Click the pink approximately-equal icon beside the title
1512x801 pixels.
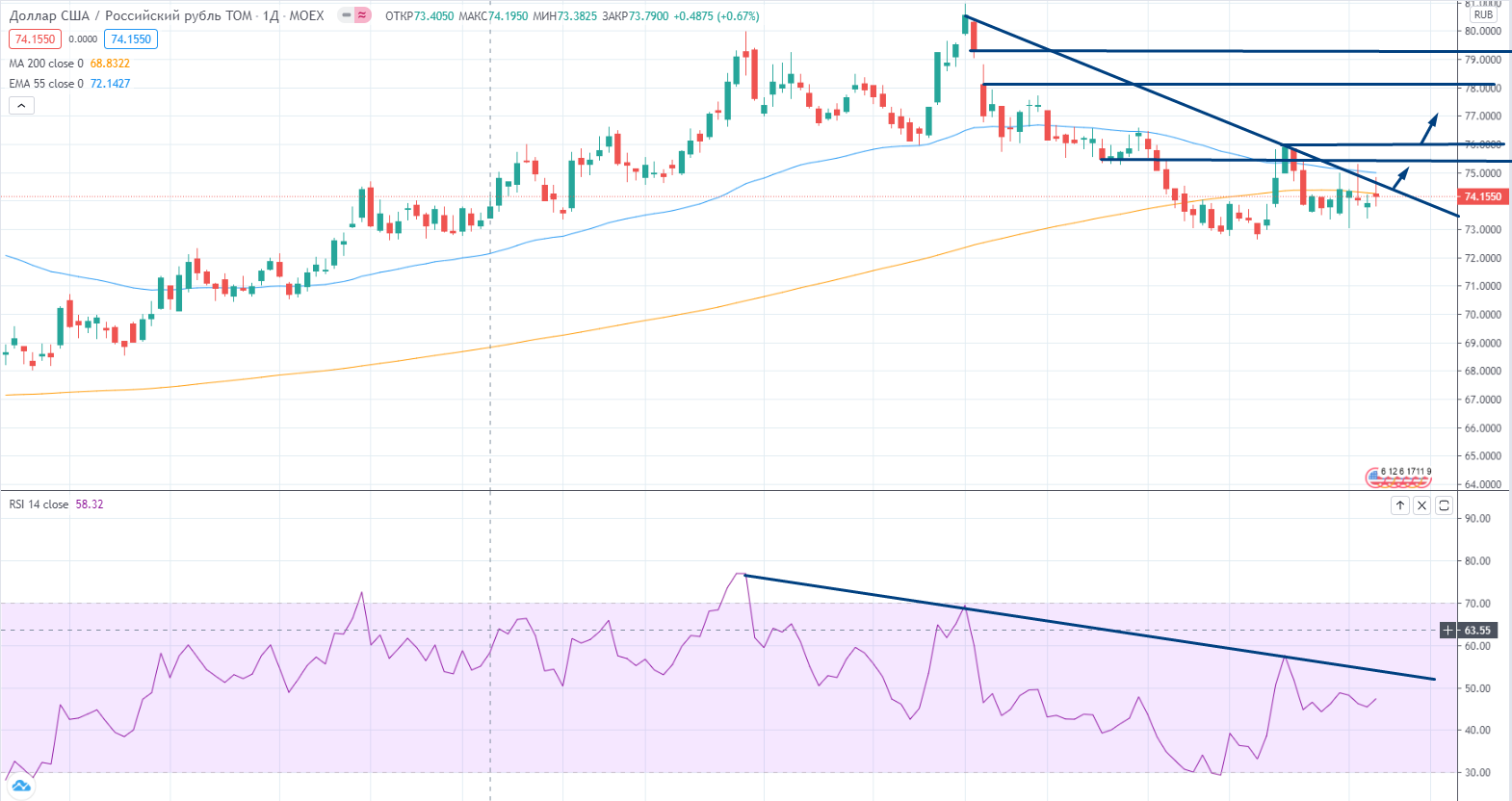click(362, 15)
